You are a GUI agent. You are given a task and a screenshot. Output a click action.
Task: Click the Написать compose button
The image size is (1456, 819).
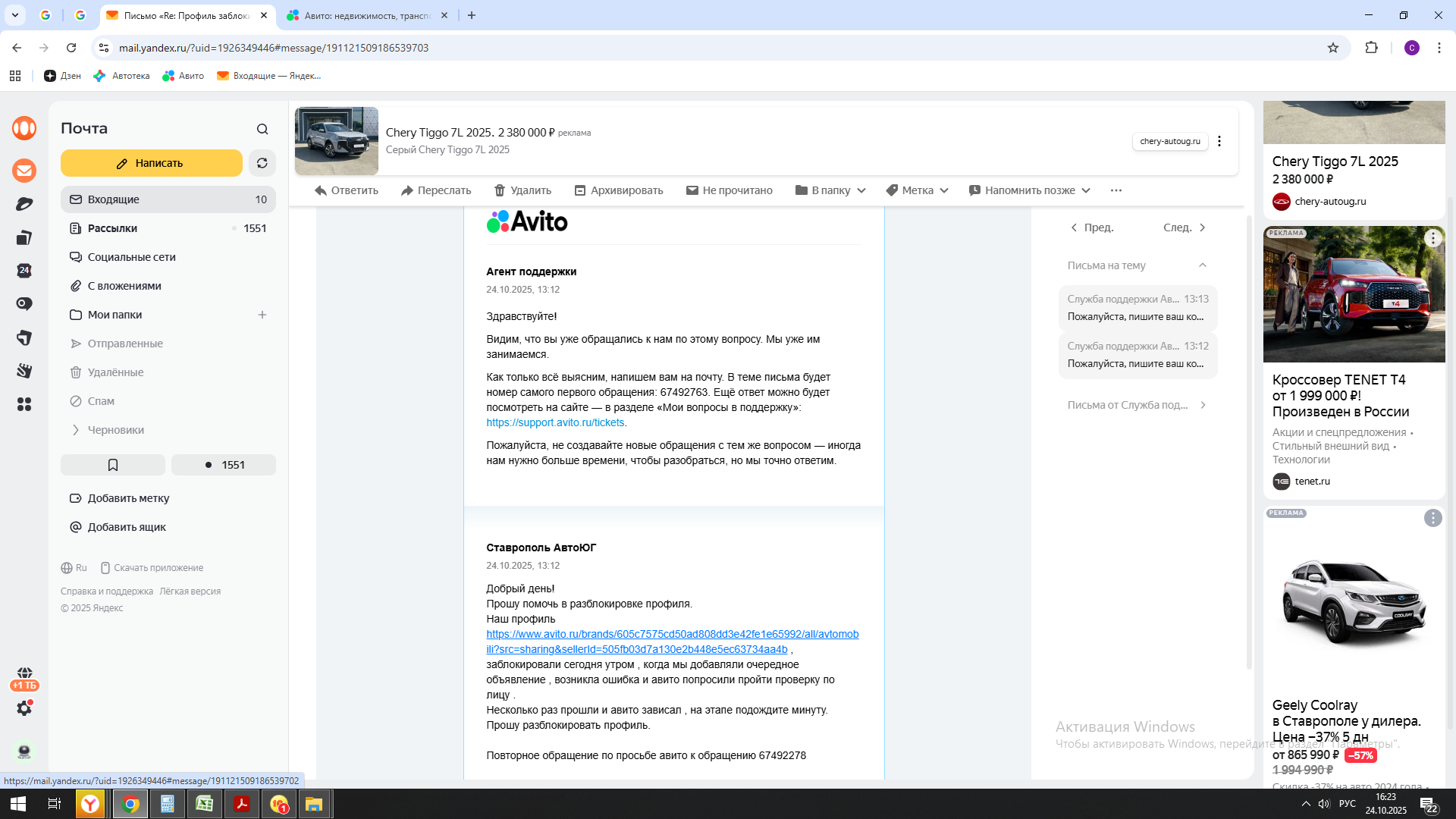(152, 163)
